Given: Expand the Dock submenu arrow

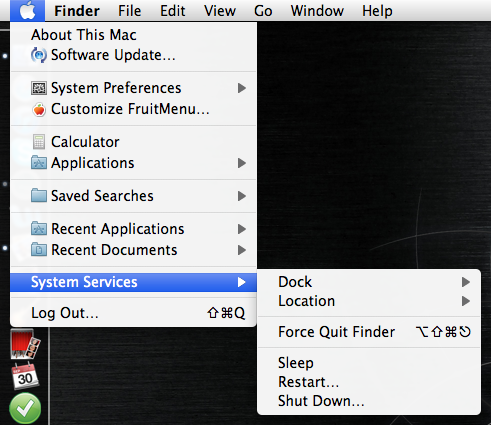Looking at the screenshot, I should coord(466,282).
